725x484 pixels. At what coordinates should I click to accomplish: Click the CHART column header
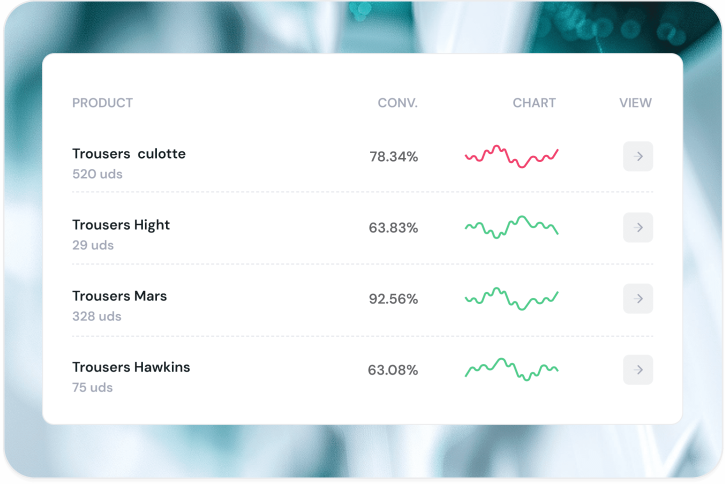tap(534, 103)
